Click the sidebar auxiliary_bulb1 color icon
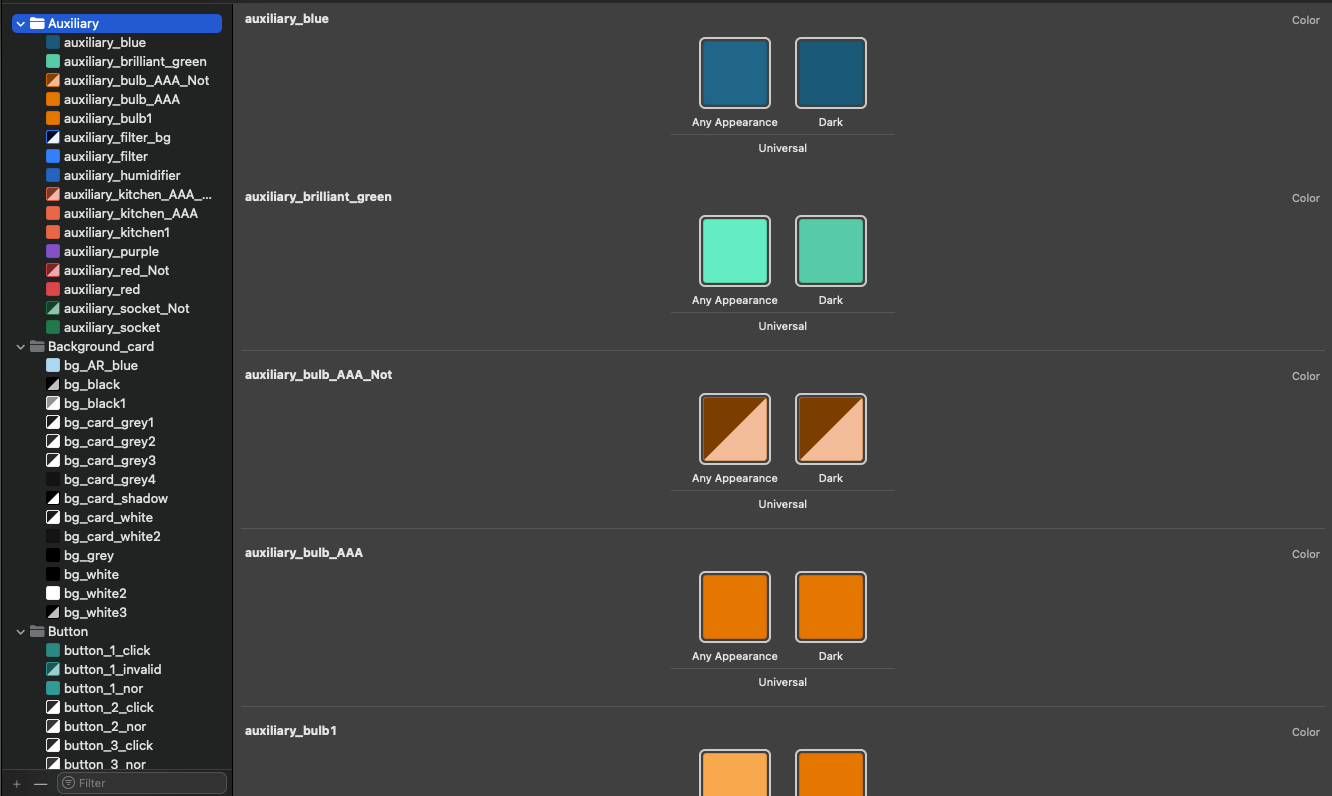The width and height of the screenshot is (1332, 796). 53,119
